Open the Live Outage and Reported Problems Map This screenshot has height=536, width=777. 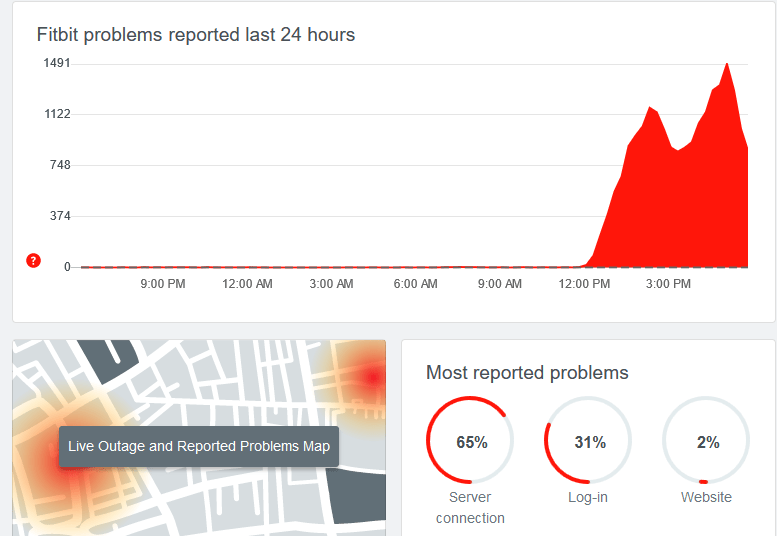(199, 446)
